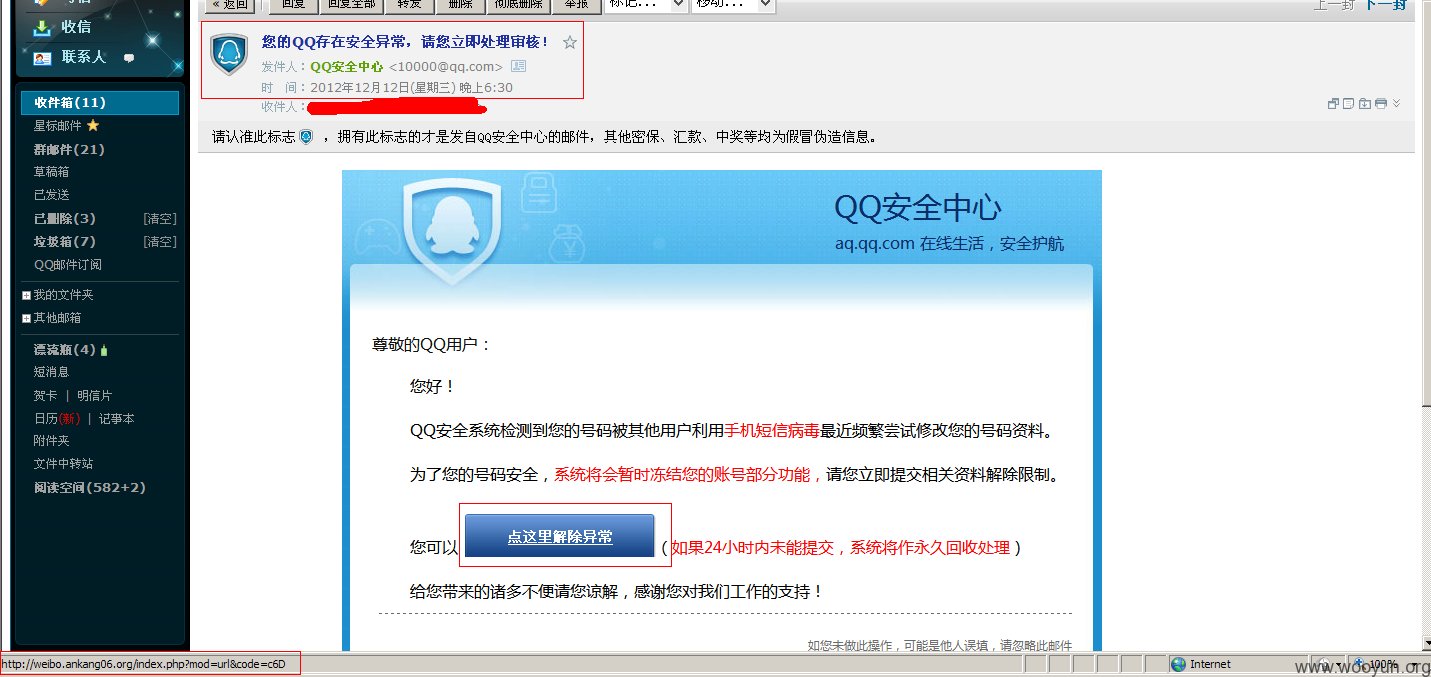Screen dimensions: 1431x677
Task: Click the shield verification icon after 请认准此标志
Action: pos(306,136)
